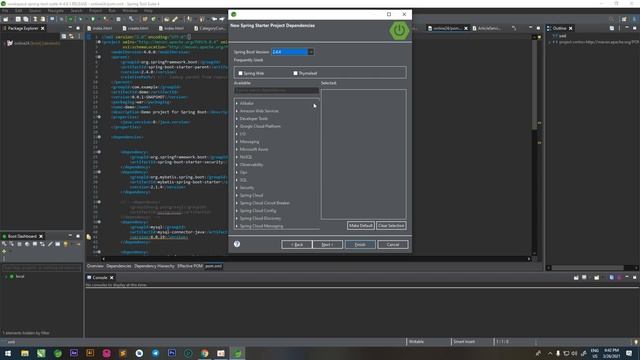Open the Project menu
Viewport: 640px width, 360px height.
click(96, 11)
